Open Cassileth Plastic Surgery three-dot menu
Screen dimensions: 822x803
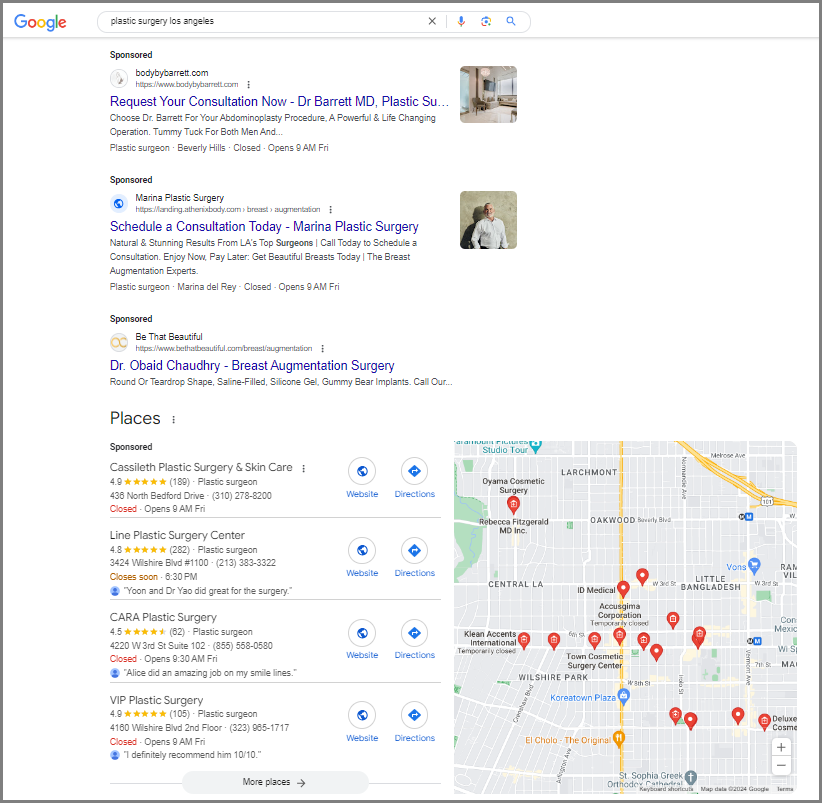304,469
